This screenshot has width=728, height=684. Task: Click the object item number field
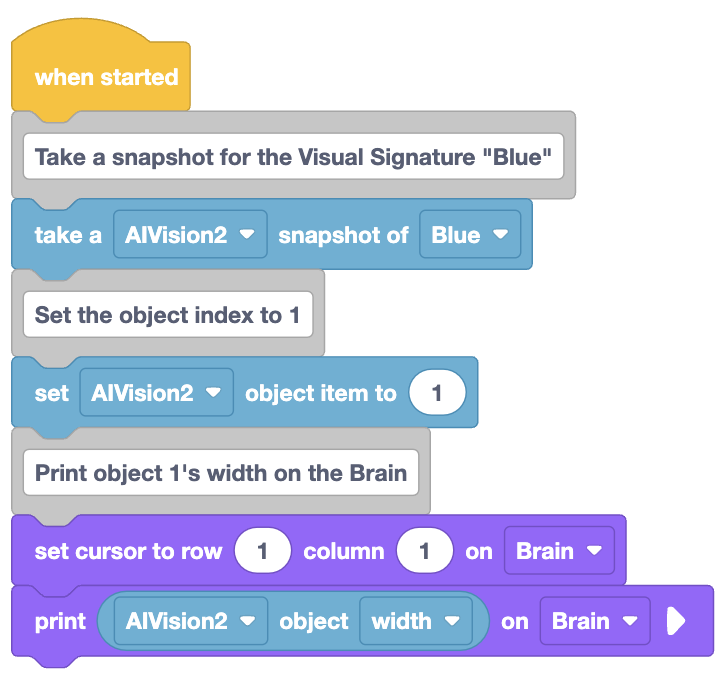(437, 392)
